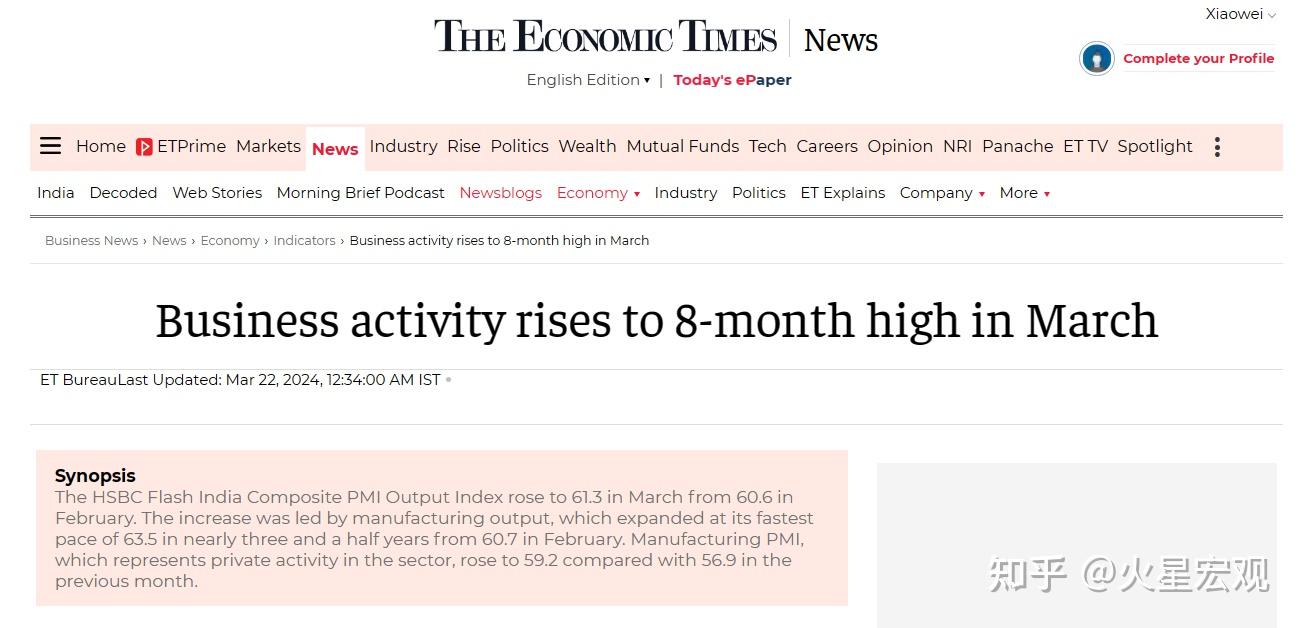Open Today's ePaper link

tap(732, 80)
